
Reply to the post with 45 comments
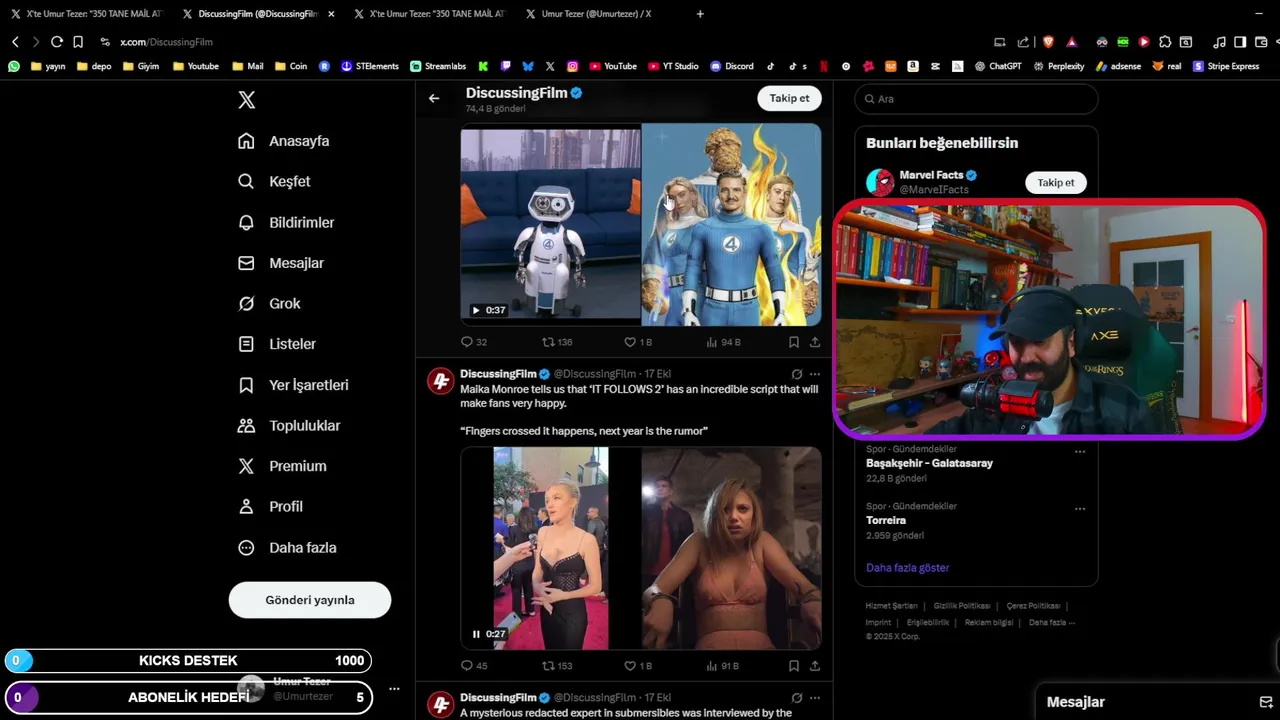[473, 666]
